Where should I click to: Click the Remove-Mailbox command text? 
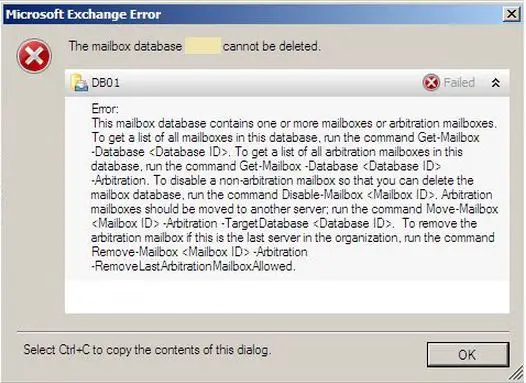[134, 252]
